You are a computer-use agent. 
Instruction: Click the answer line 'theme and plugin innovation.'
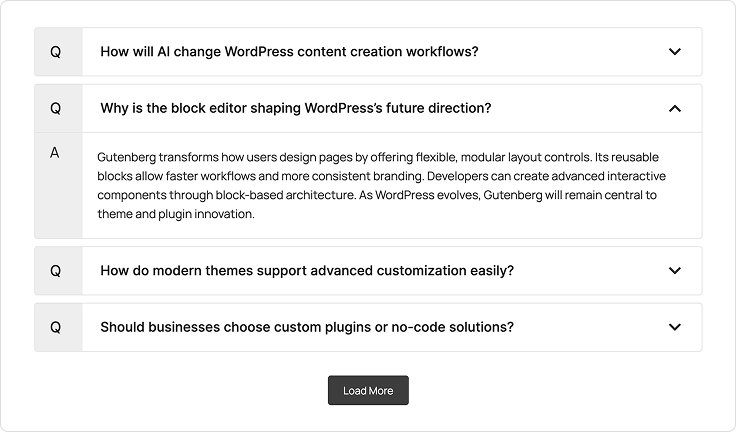pos(176,214)
